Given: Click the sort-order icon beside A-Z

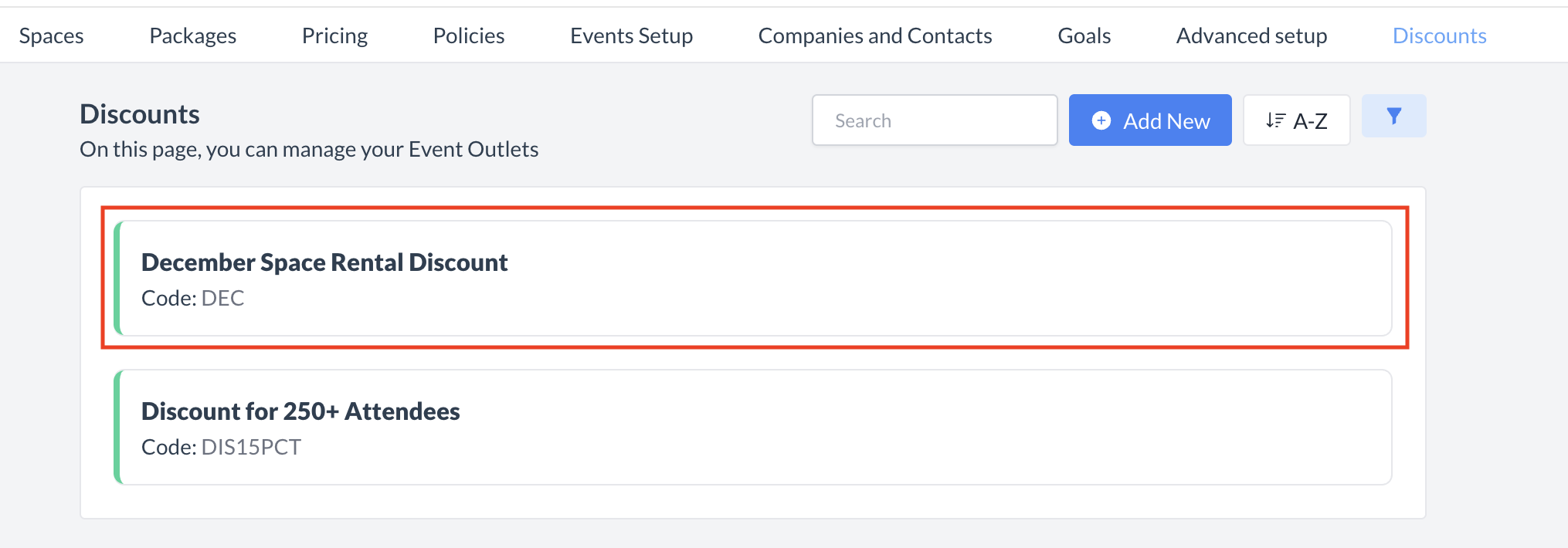Looking at the screenshot, I should coord(1275,120).
